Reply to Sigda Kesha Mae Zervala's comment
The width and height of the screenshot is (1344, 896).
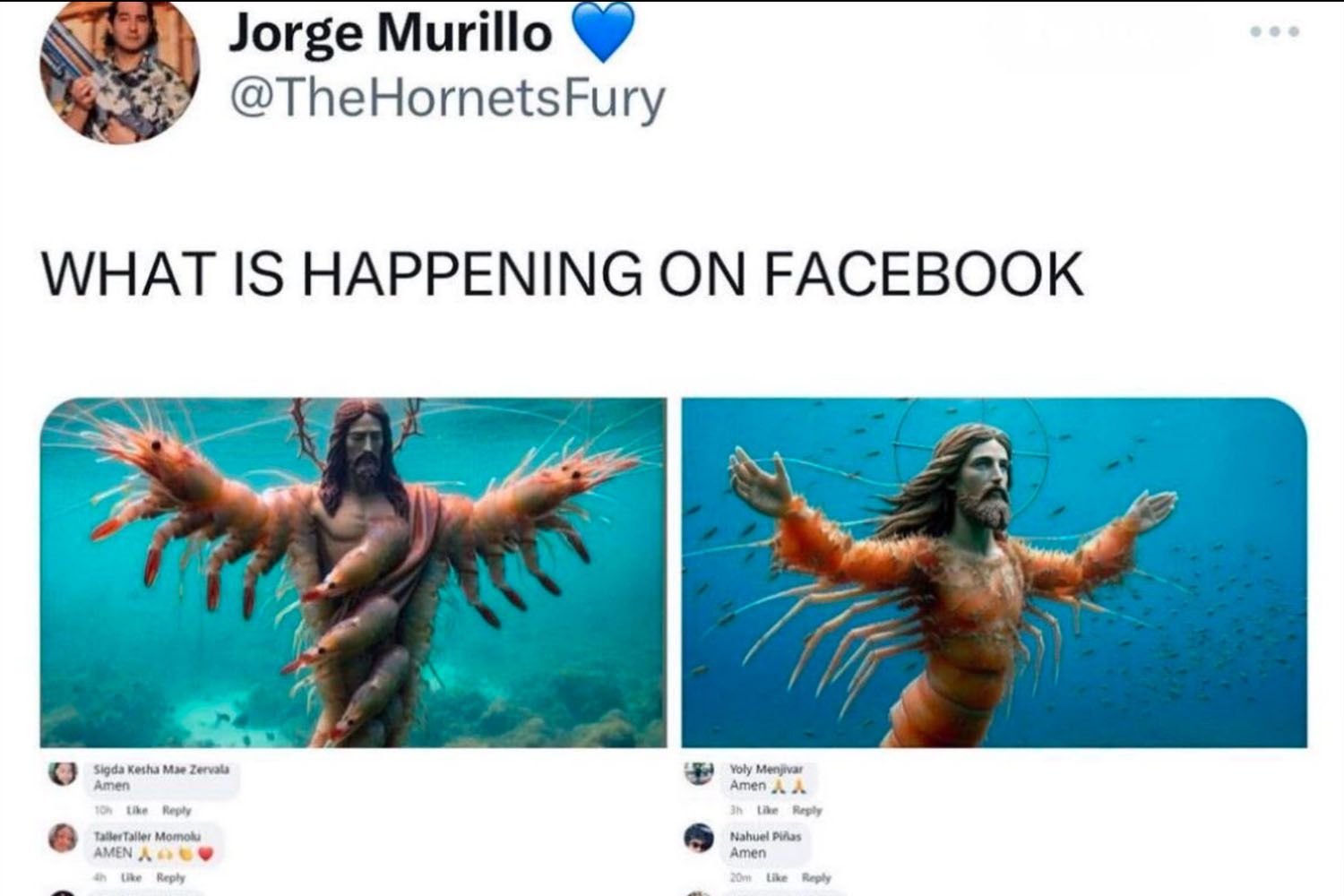(x=177, y=810)
